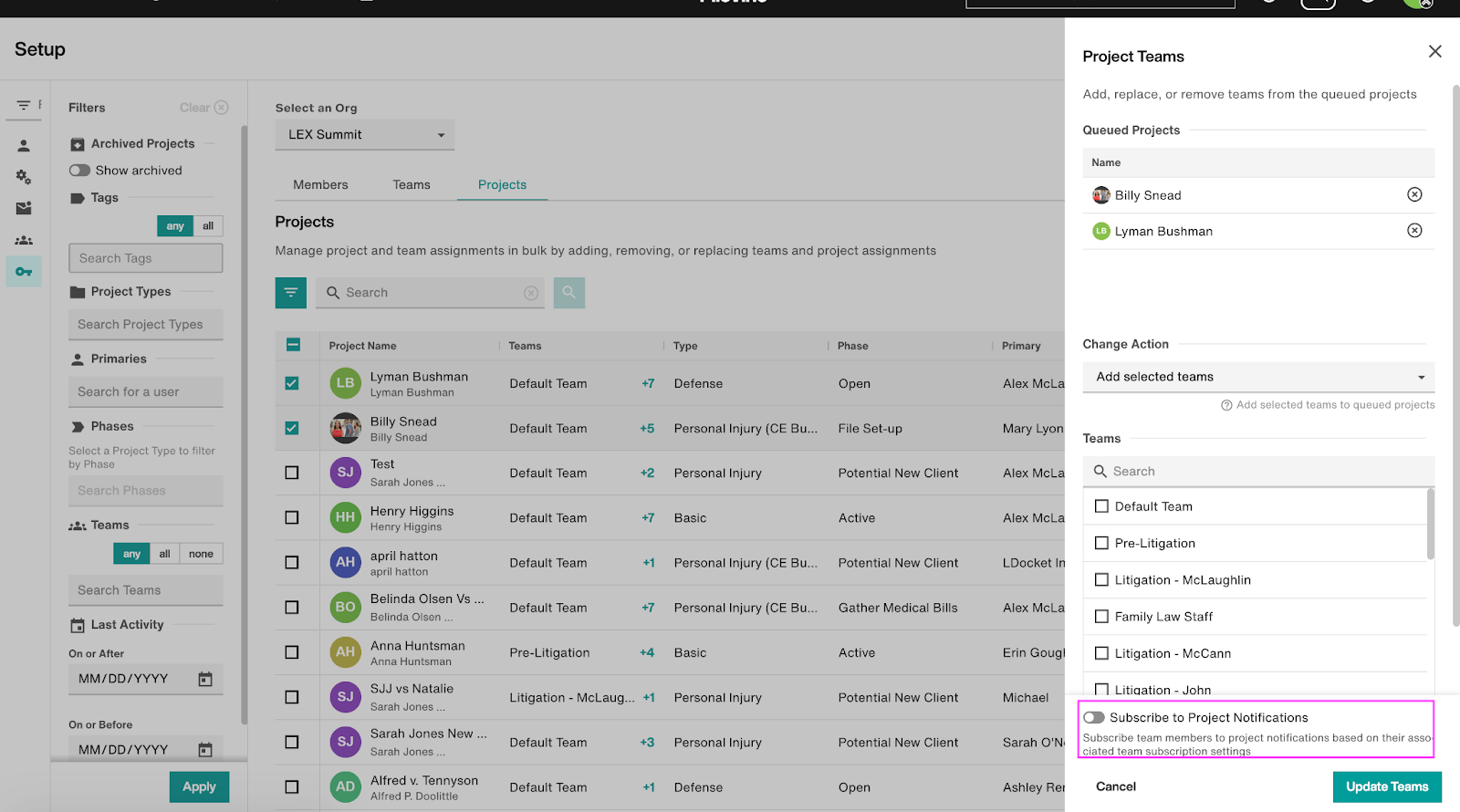Switch to the Members tab

[320, 184]
